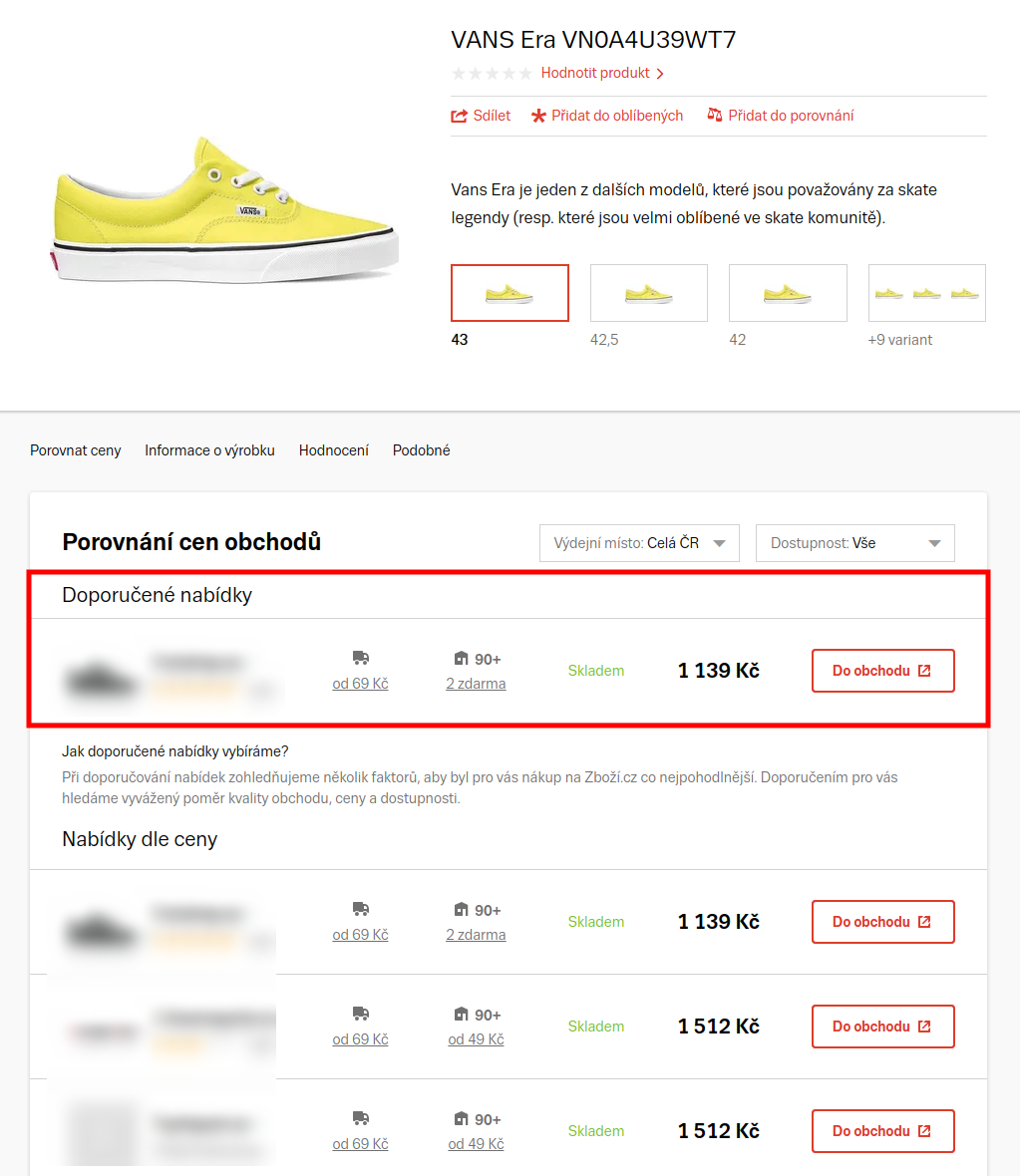Show the +9 variant thumbnails

coord(927,292)
